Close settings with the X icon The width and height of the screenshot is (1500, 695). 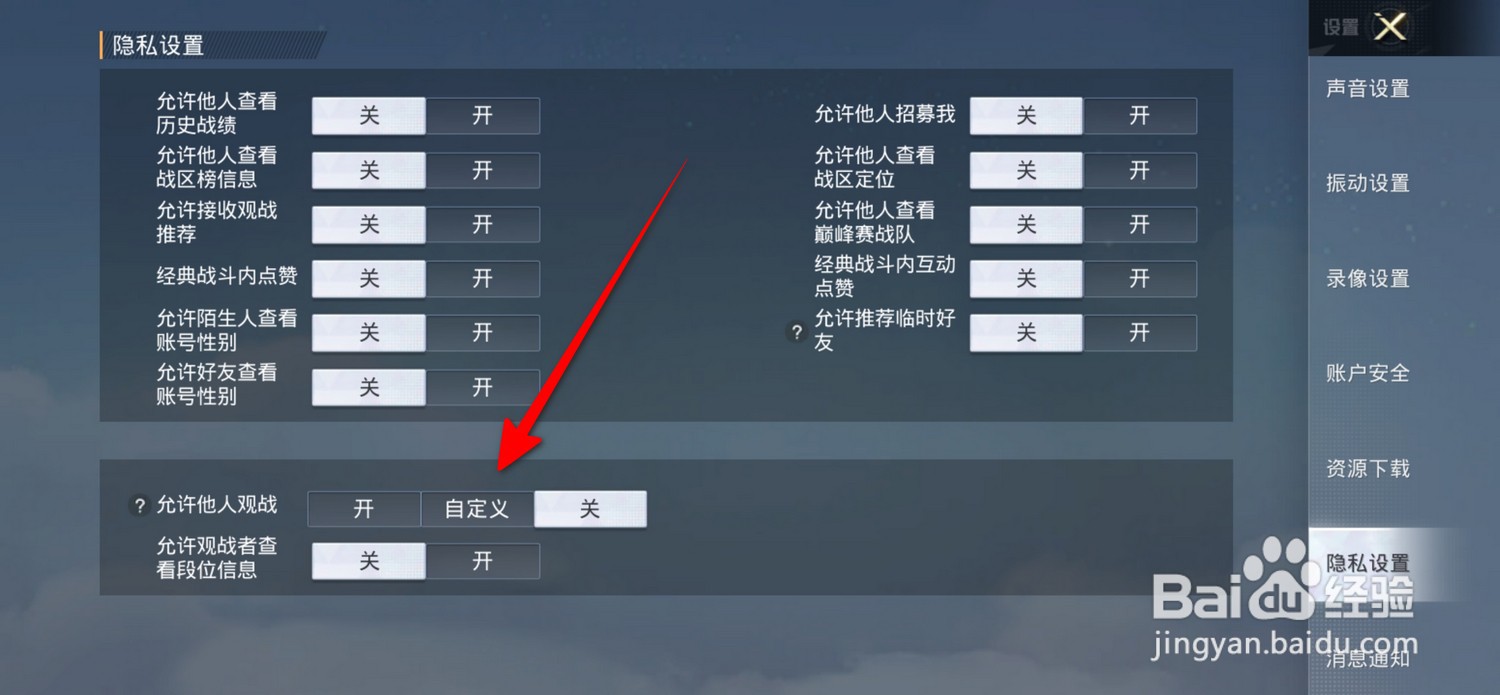tap(1390, 27)
